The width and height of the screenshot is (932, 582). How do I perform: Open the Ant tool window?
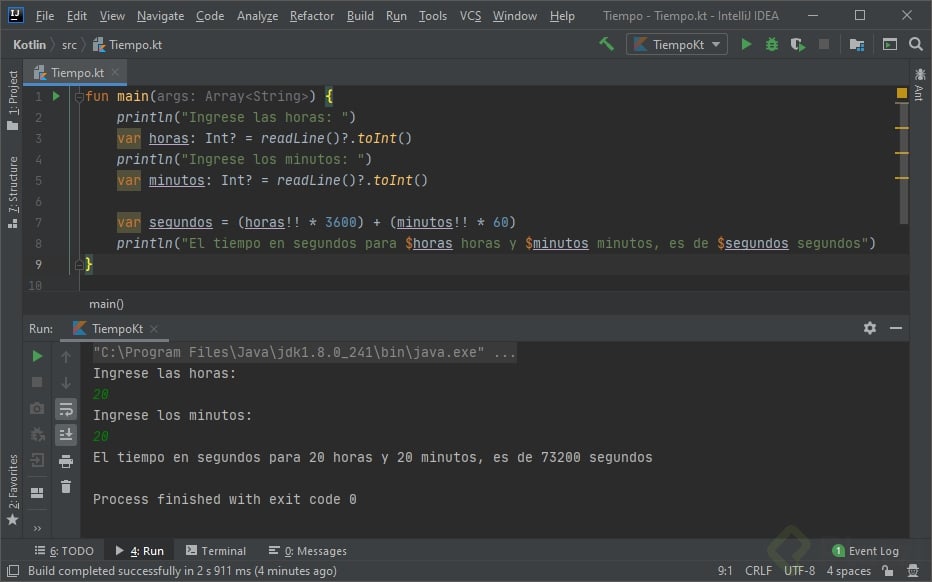(920, 84)
